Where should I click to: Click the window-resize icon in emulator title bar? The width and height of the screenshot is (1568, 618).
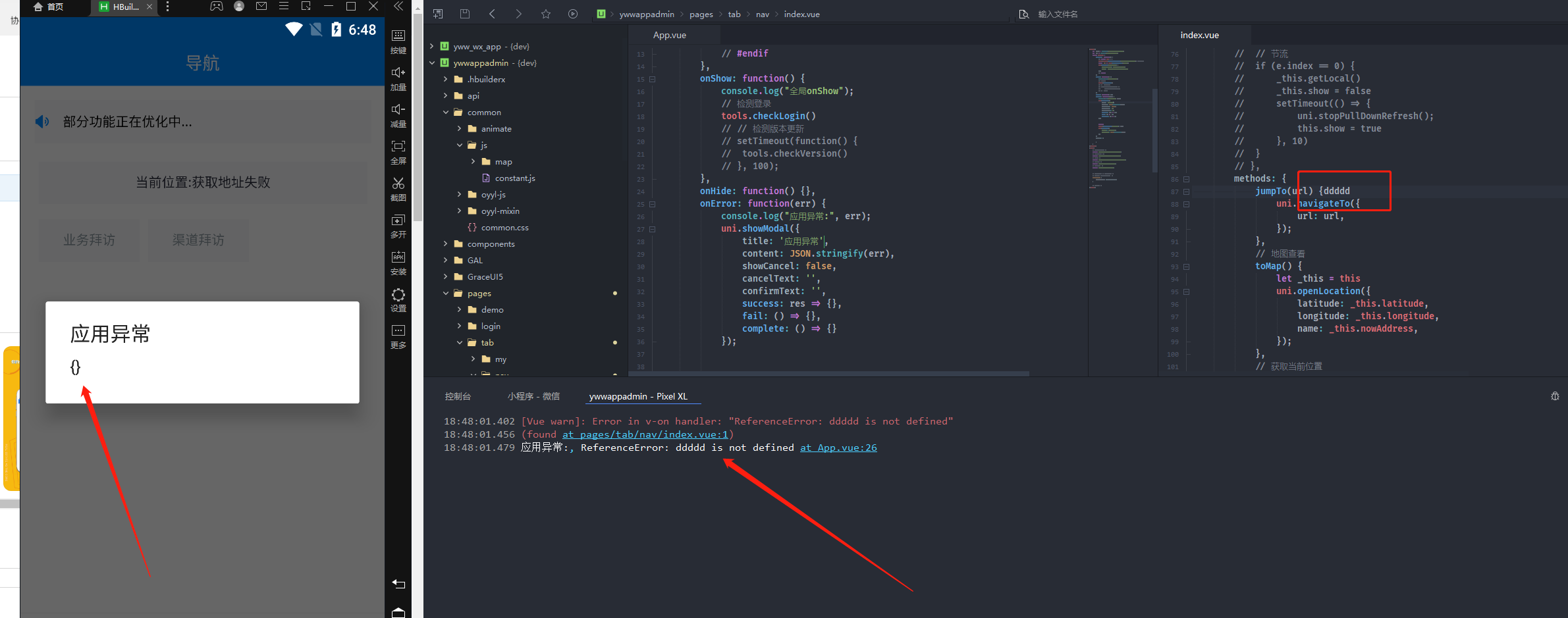click(x=306, y=6)
